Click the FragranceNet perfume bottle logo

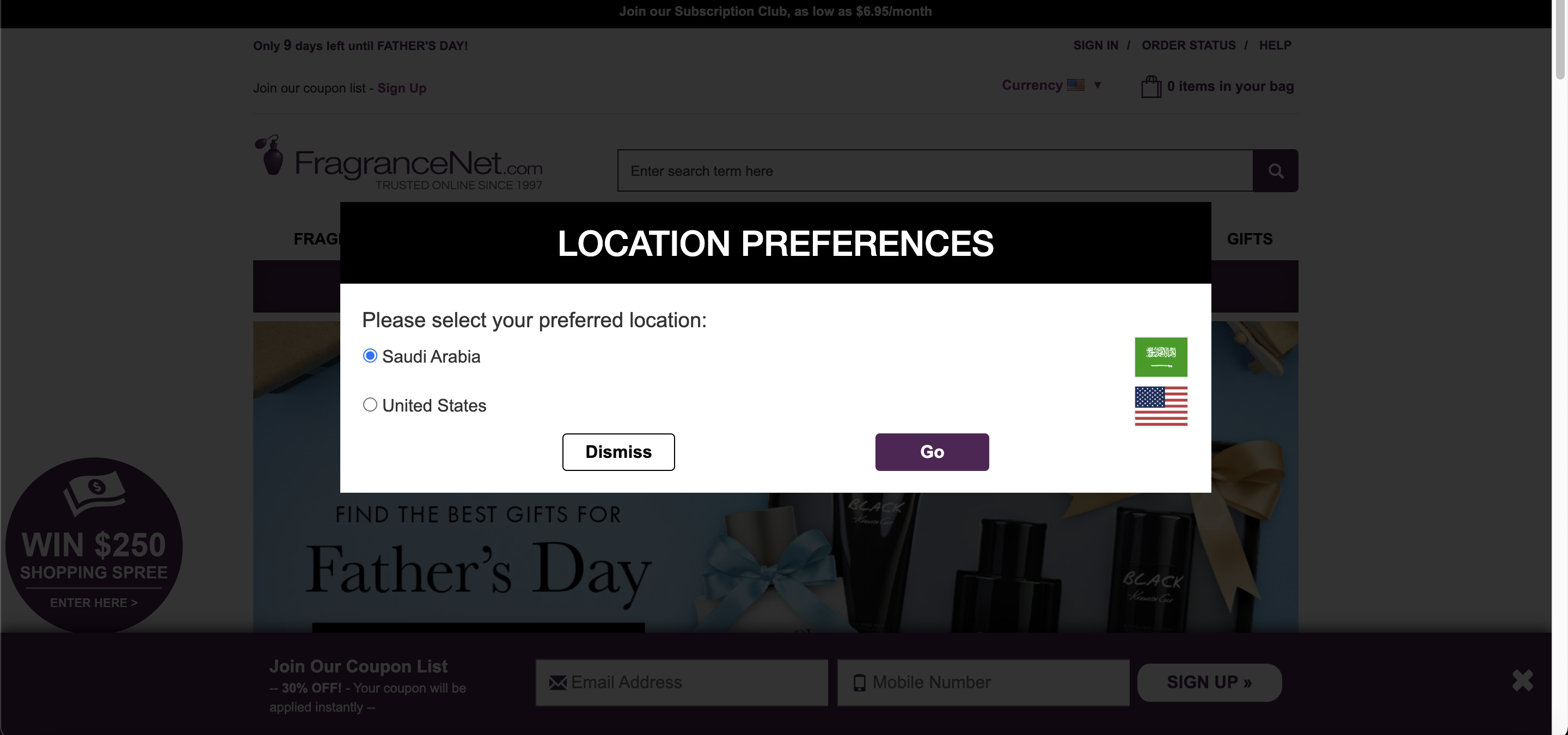[x=270, y=155]
